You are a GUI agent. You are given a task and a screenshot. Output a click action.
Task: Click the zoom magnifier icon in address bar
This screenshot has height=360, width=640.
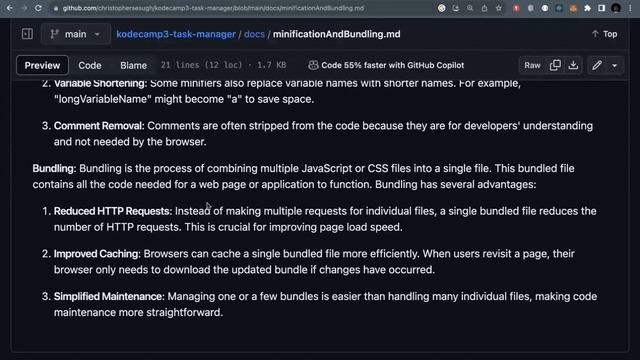pos(470,8)
